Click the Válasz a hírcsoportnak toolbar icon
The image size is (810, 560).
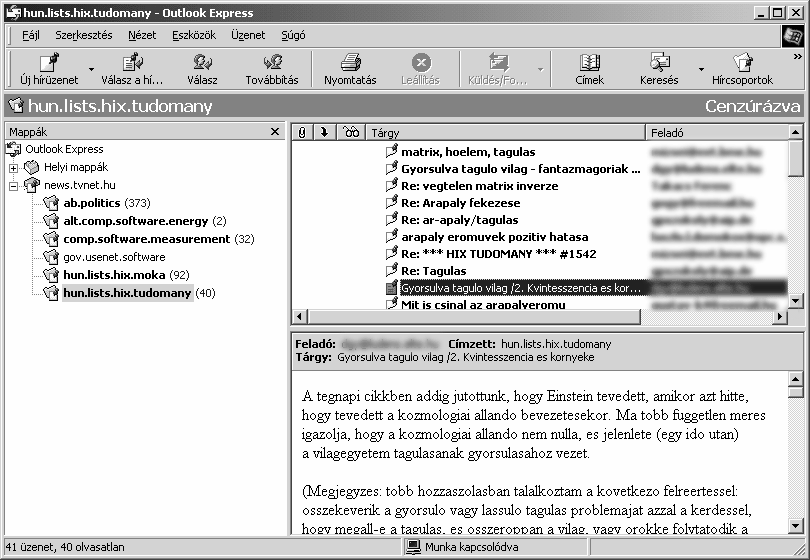132,63
